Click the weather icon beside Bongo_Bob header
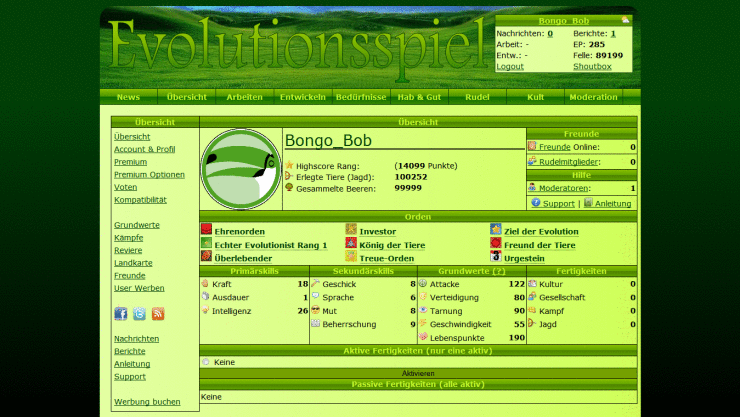The height and width of the screenshot is (417, 740). [625, 20]
